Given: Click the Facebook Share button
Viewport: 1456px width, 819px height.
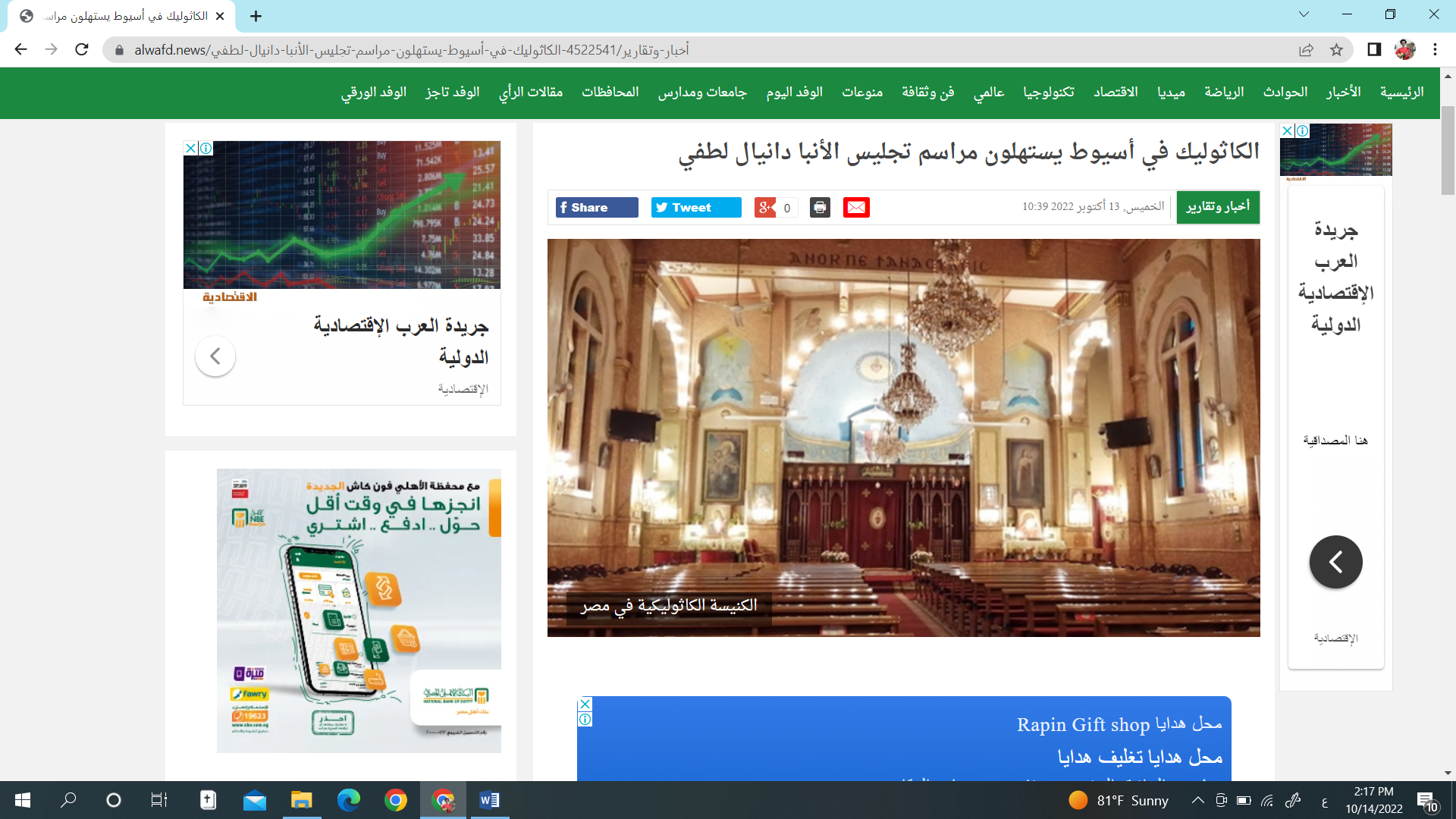Looking at the screenshot, I should 597,208.
